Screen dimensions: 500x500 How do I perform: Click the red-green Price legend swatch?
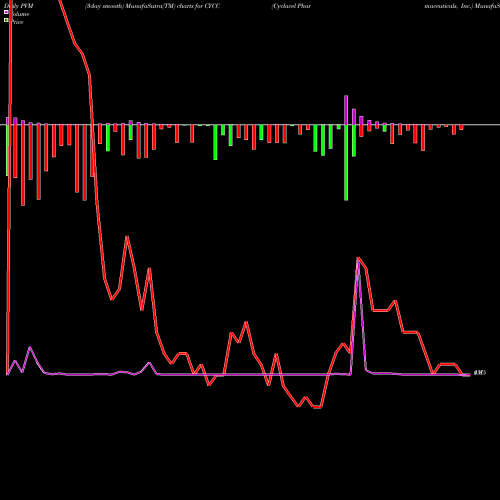point(6,20)
